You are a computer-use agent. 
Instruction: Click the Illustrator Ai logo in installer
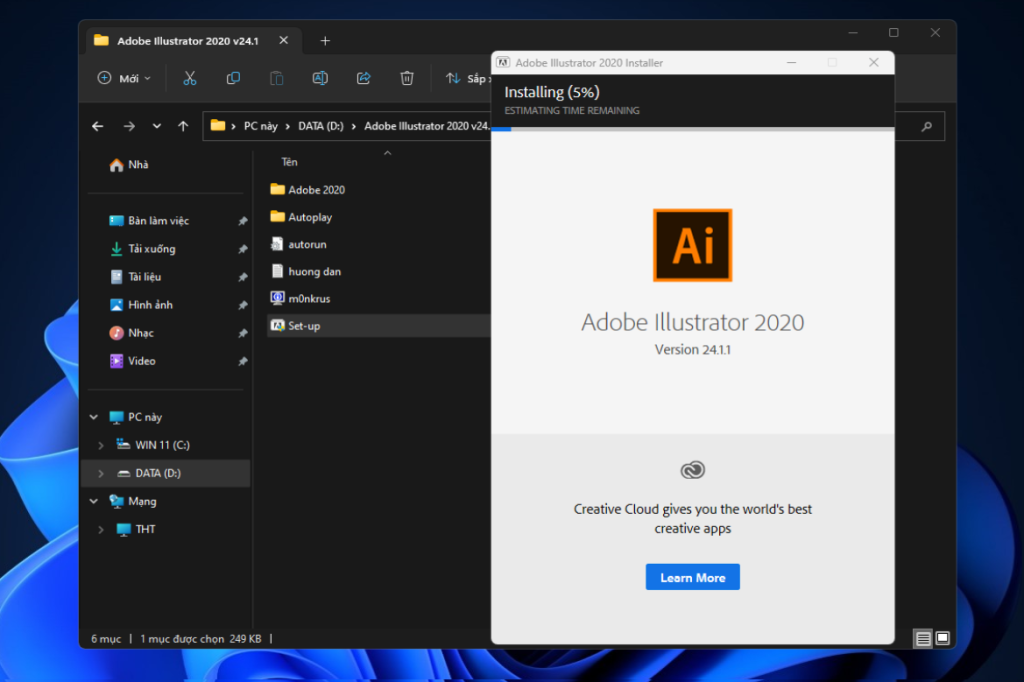coord(692,245)
